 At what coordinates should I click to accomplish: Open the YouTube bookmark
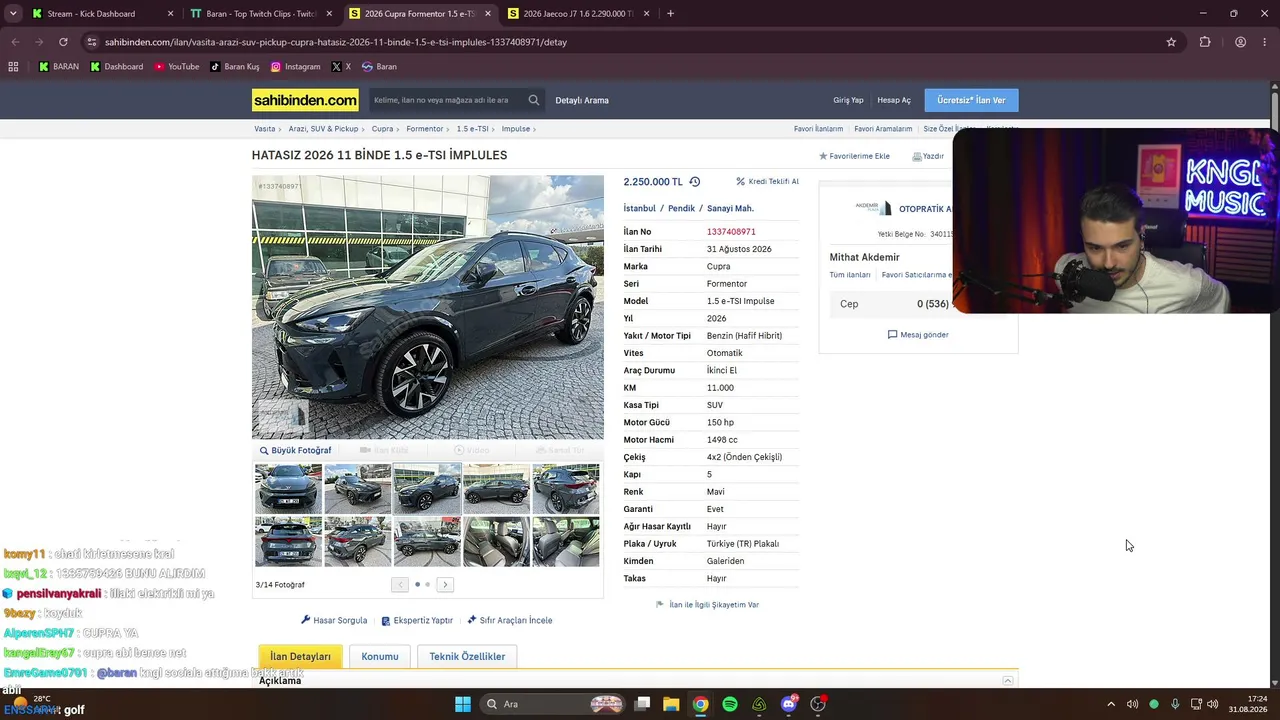click(x=176, y=67)
